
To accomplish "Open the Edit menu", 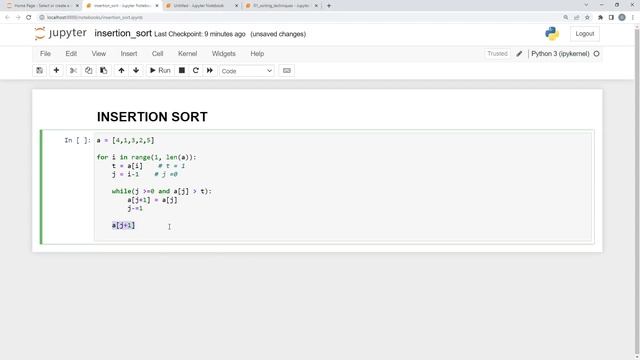I will click(x=71, y=53).
